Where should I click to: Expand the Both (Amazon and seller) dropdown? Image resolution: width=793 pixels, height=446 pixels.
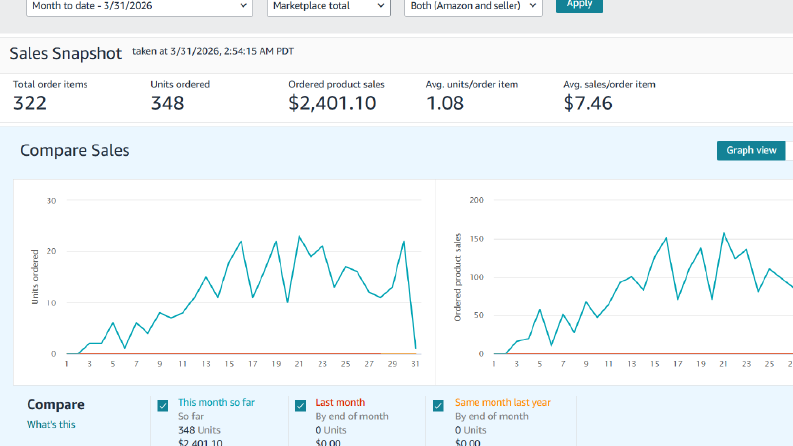(x=473, y=6)
